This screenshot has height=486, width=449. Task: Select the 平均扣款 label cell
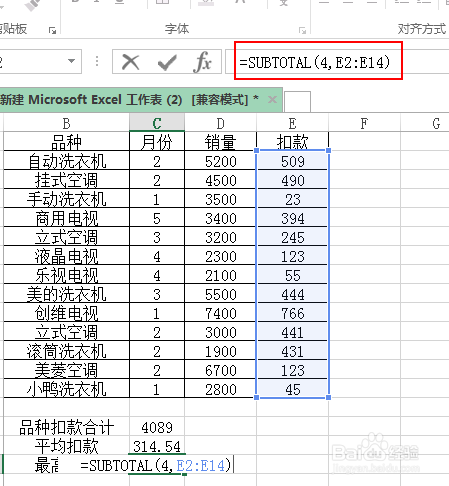tap(66, 446)
